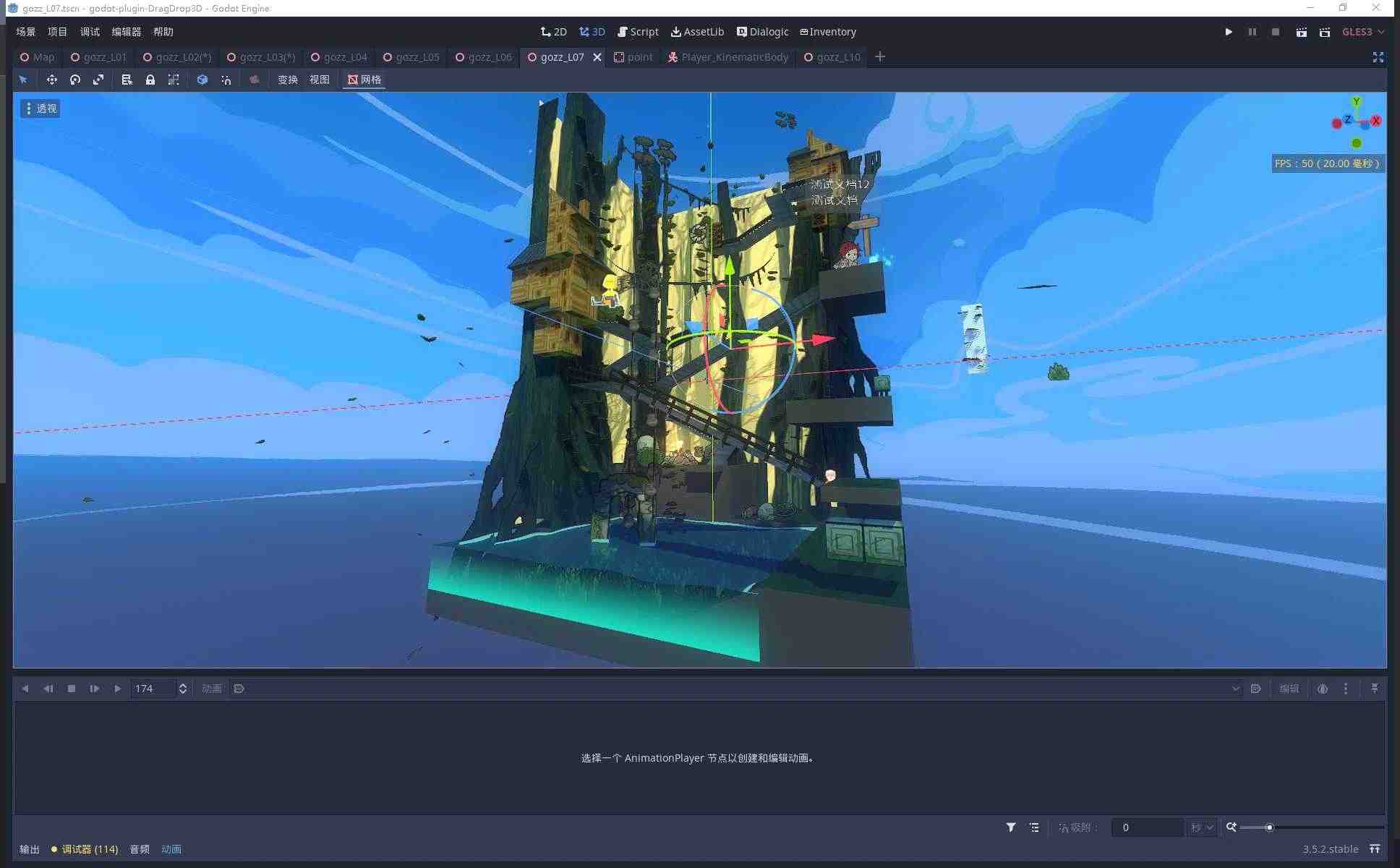Image resolution: width=1400 pixels, height=868 pixels.
Task: Click the animation position field showing 174
Action: [152, 689]
